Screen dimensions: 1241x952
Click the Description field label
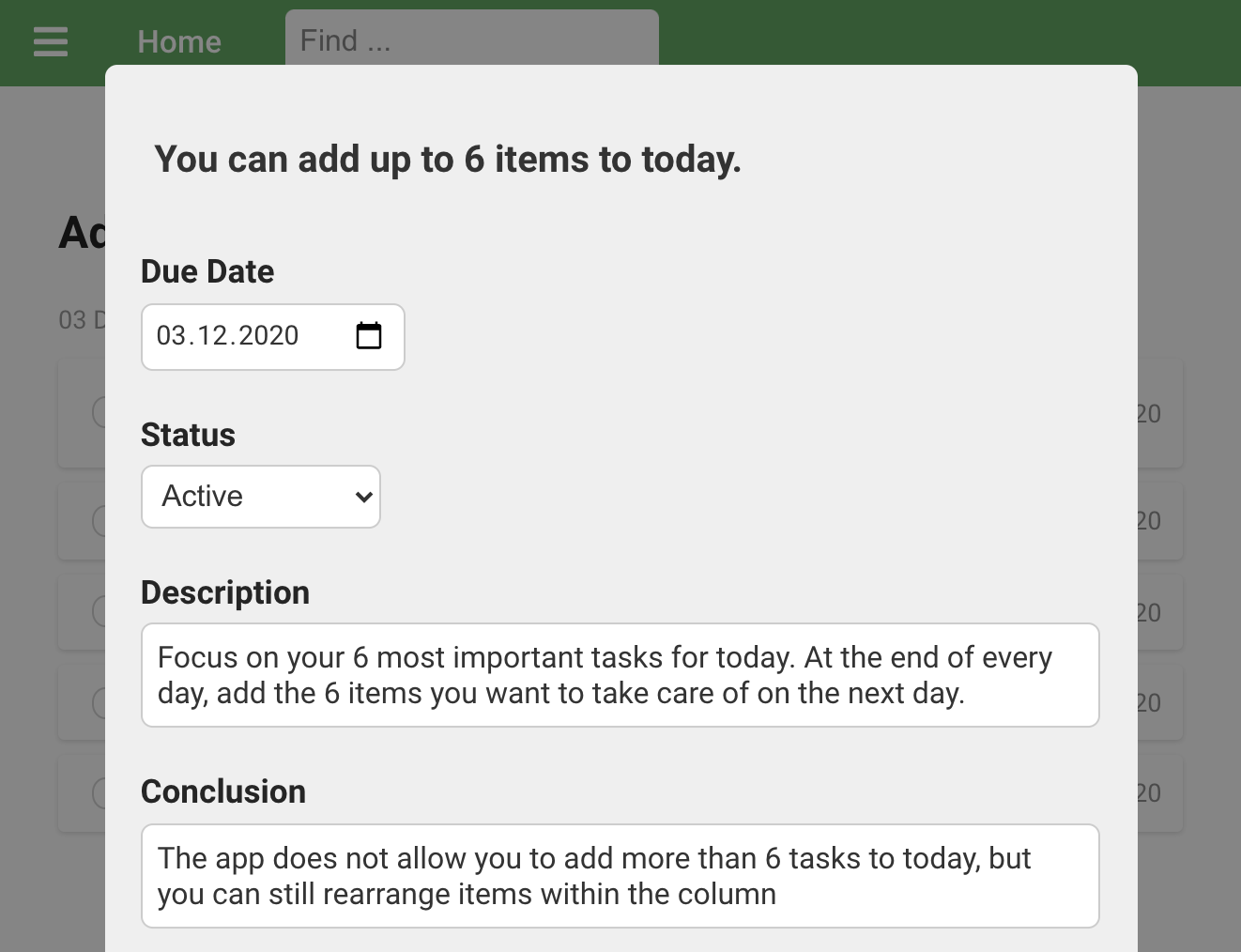point(225,592)
